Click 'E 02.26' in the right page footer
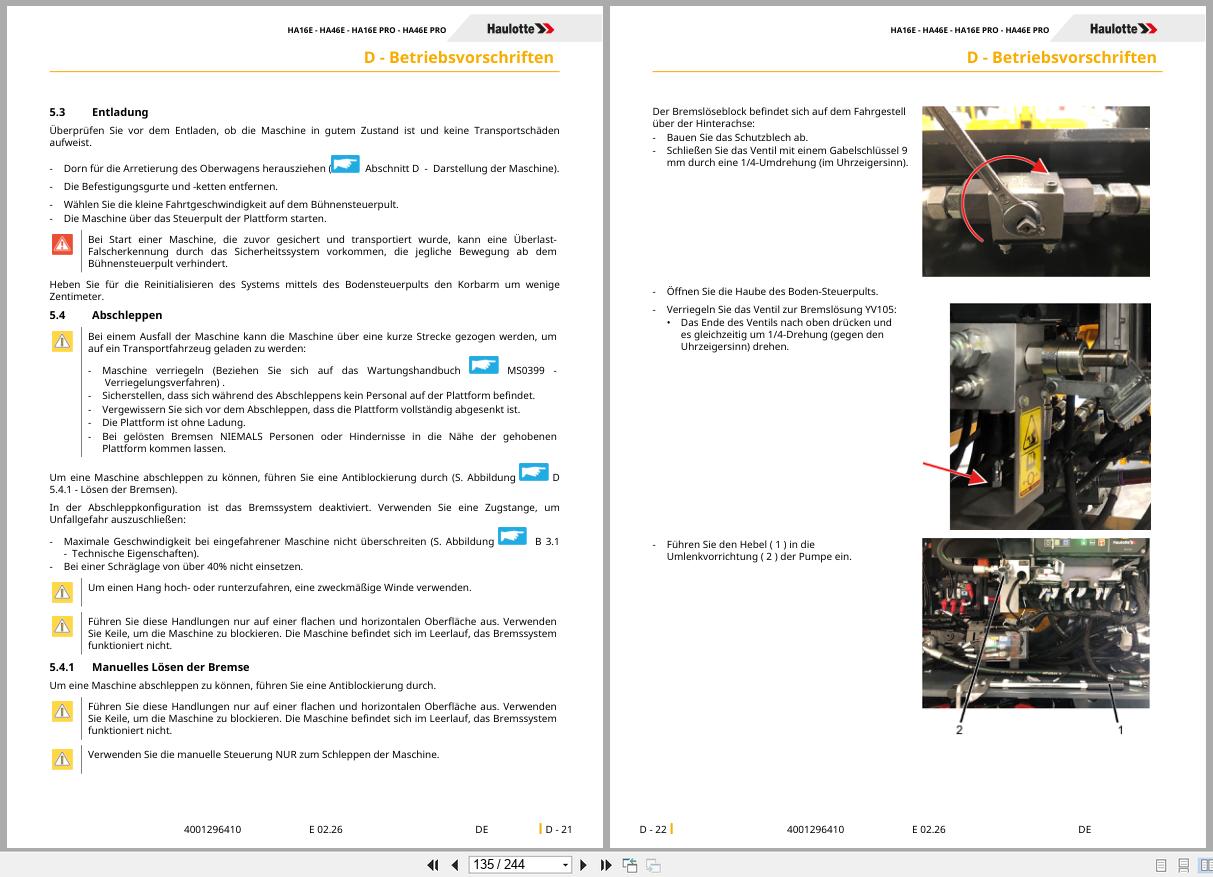1213x877 pixels. click(928, 829)
